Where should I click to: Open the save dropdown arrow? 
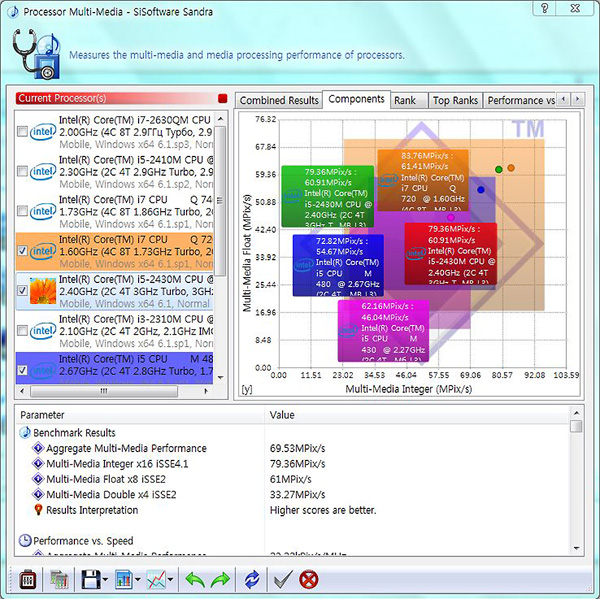point(105,580)
